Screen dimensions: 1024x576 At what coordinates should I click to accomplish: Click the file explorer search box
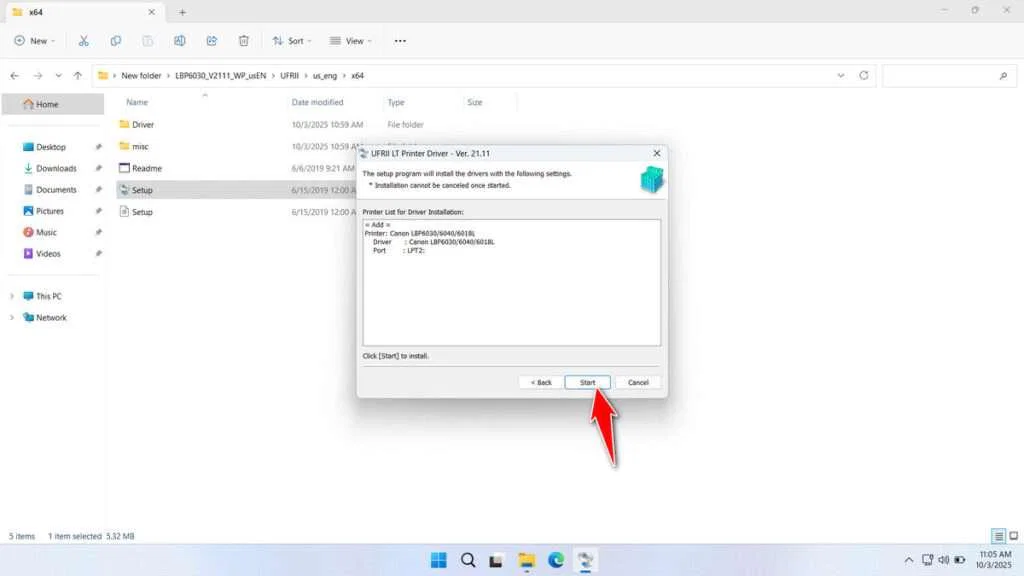945,76
